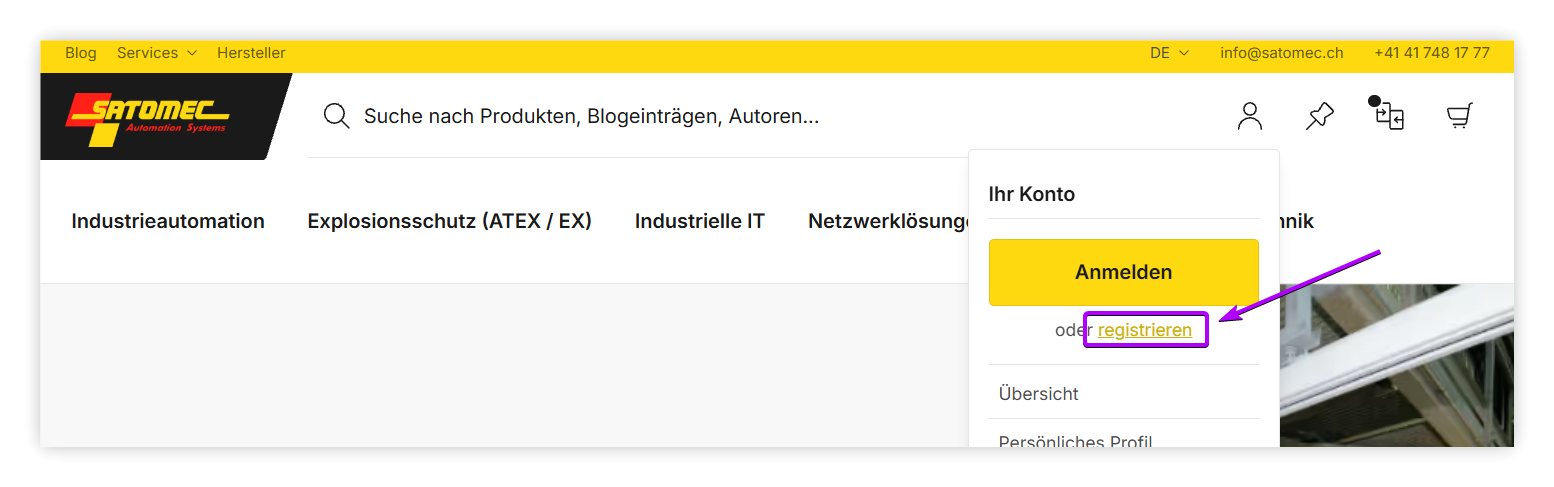
Task: Expand the Services dropdown menu
Action: pos(157,53)
